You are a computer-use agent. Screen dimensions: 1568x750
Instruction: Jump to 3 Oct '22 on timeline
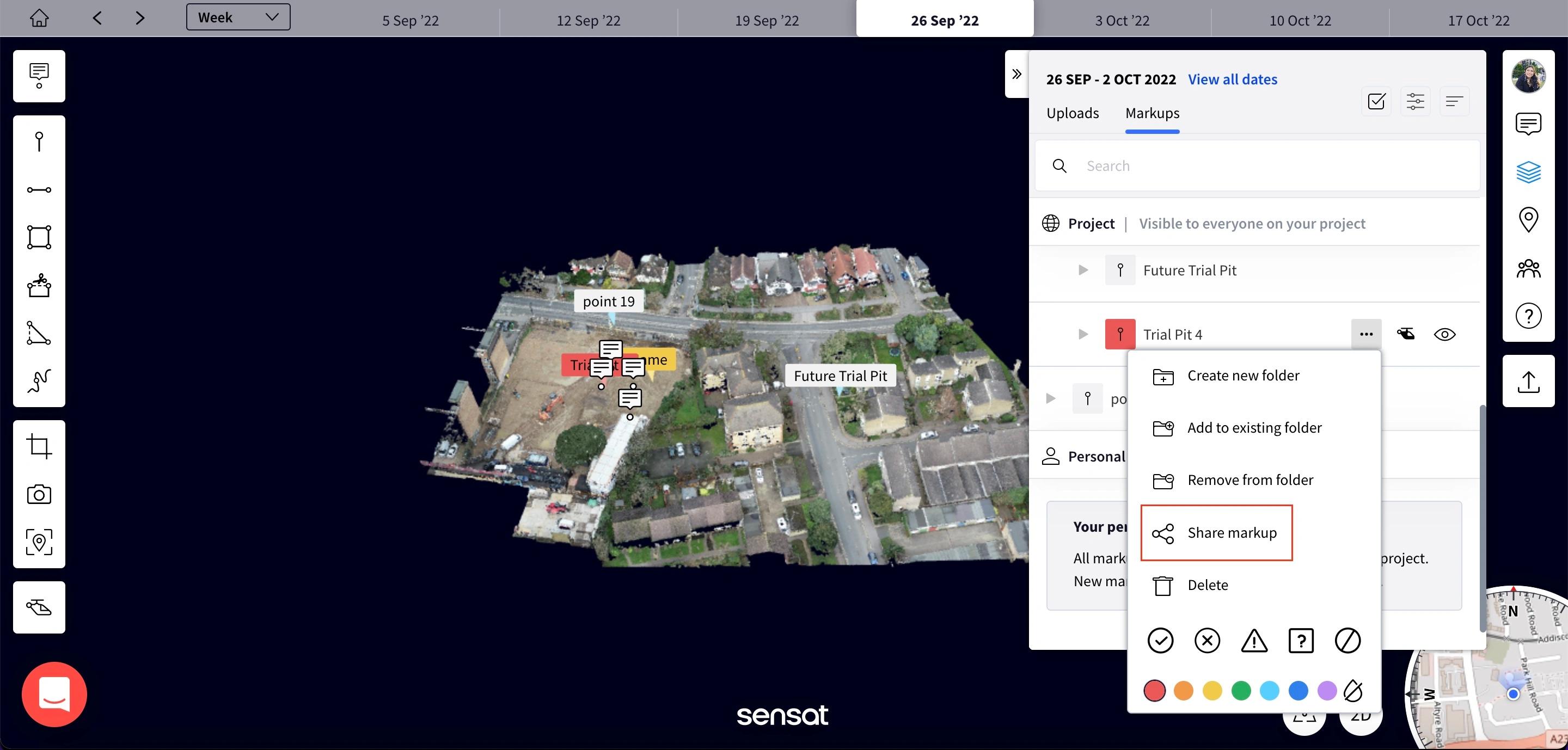click(x=1122, y=21)
